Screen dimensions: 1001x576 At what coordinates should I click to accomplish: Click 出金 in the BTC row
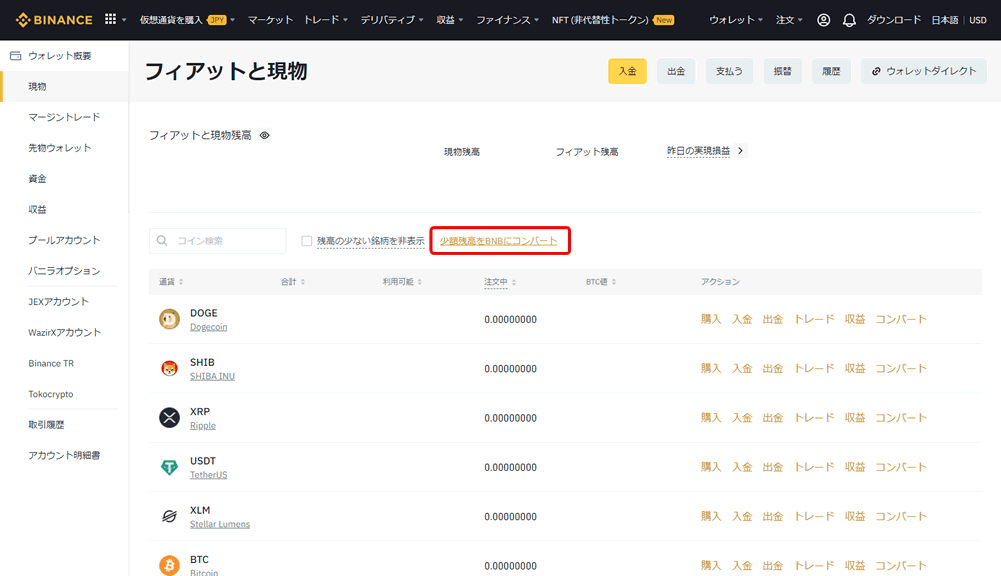click(x=772, y=565)
